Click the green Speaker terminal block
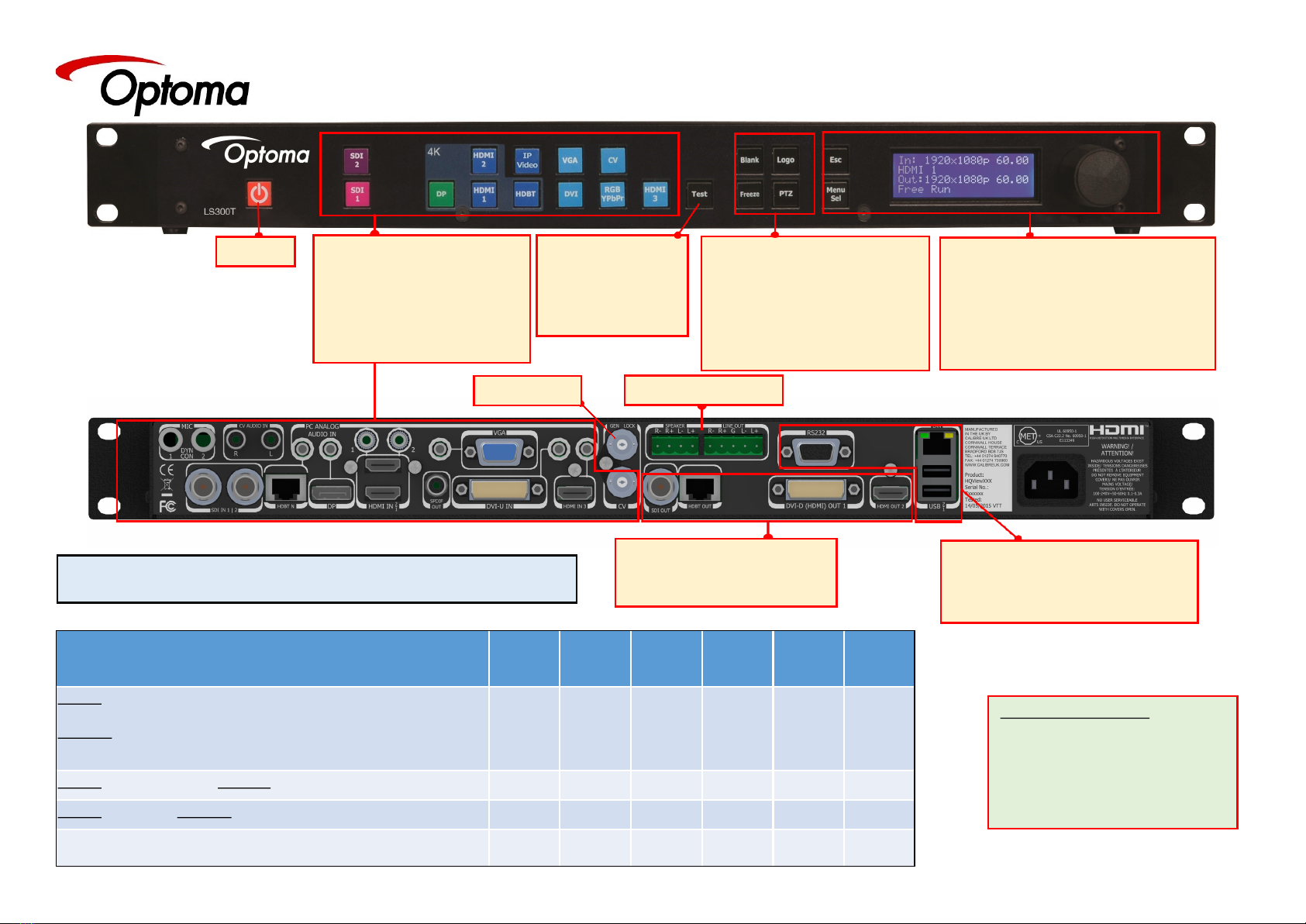The width and height of the screenshot is (1306, 924). pyautogui.click(x=674, y=445)
